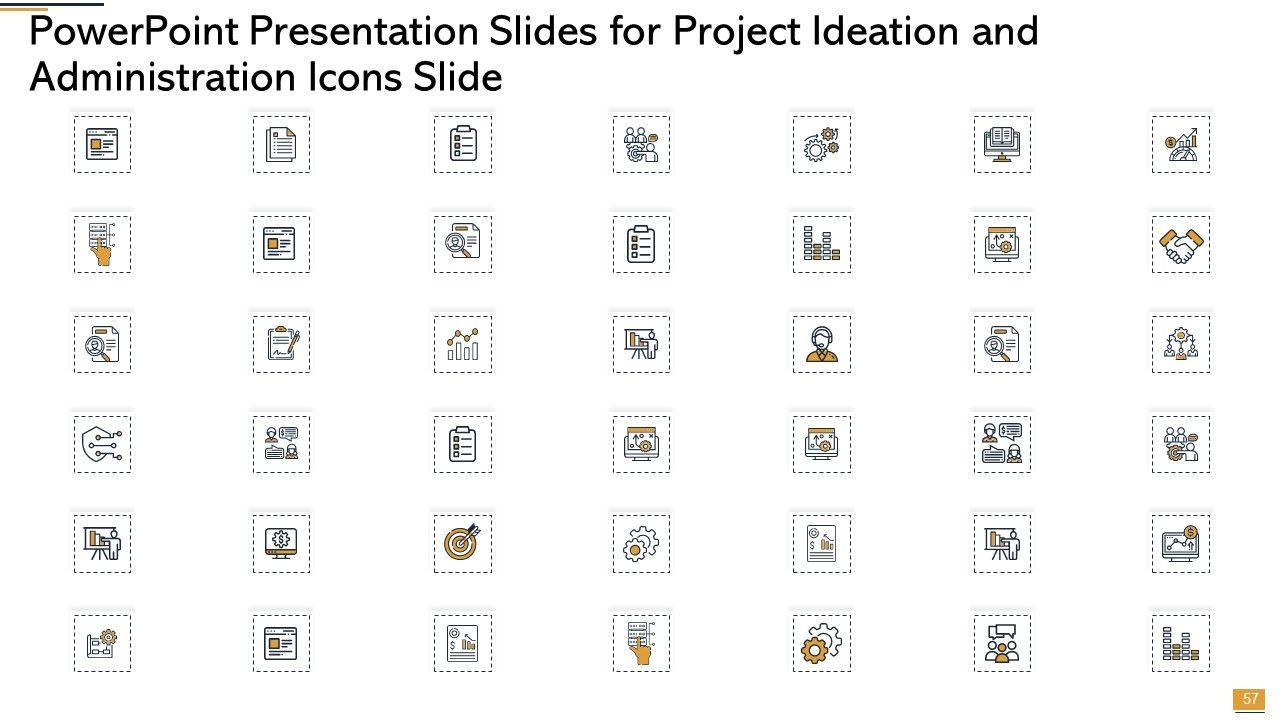1280x720 pixels.
Task: Click the stacked documents icon
Action: [x=281, y=144]
